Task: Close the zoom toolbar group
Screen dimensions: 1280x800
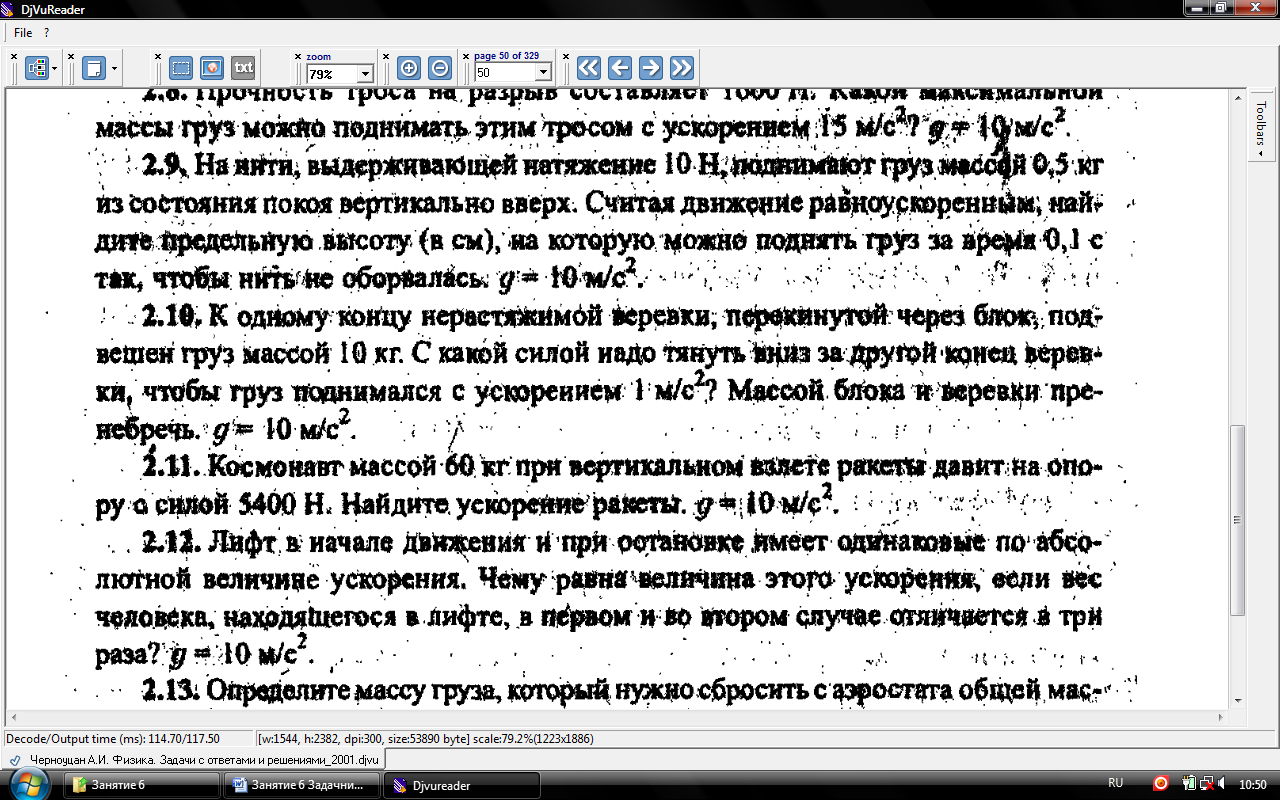Action: [x=297, y=56]
